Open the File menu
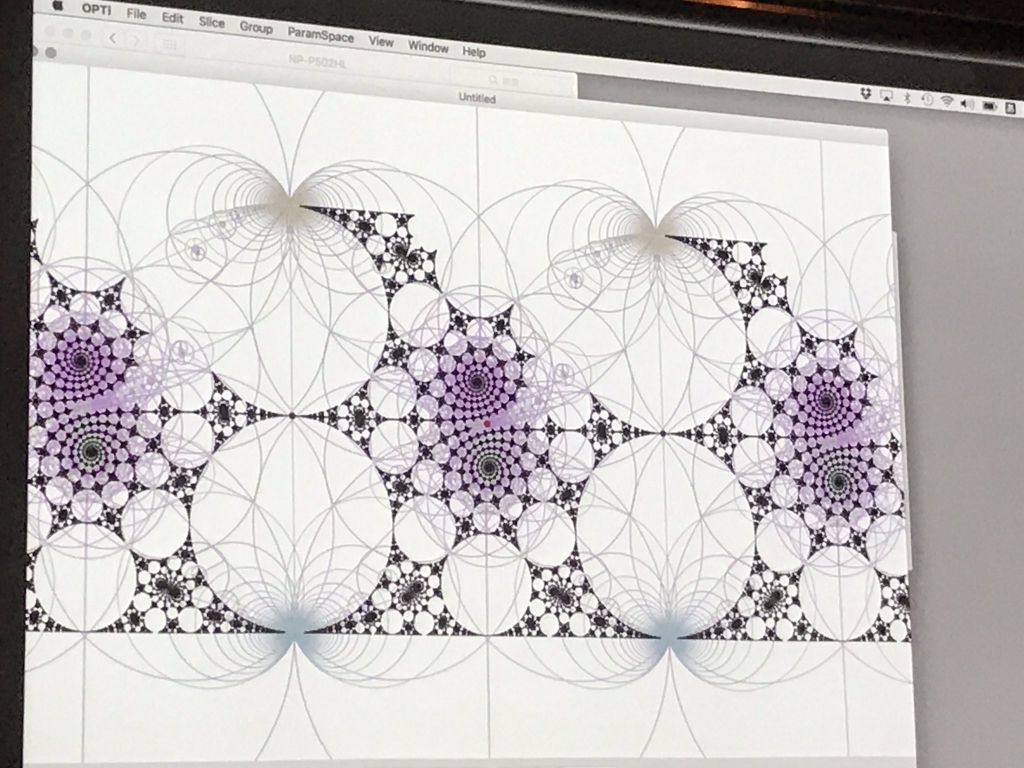The height and width of the screenshot is (768, 1024). (x=136, y=15)
